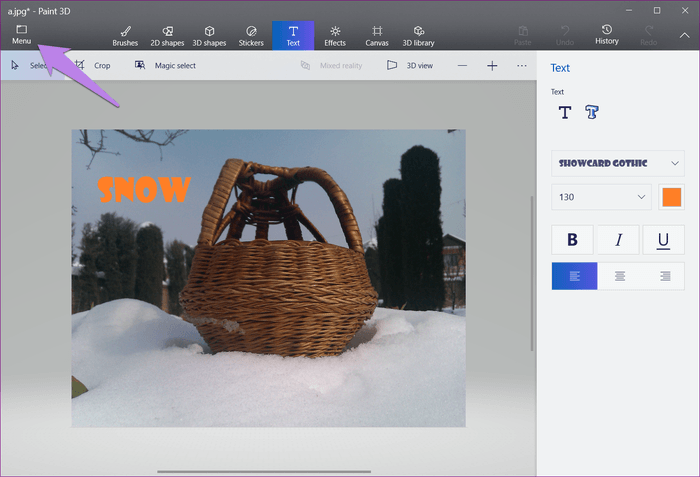Zoom in with the plus icon
This screenshot has width=700, height=477.
click(x=492, y=66)
